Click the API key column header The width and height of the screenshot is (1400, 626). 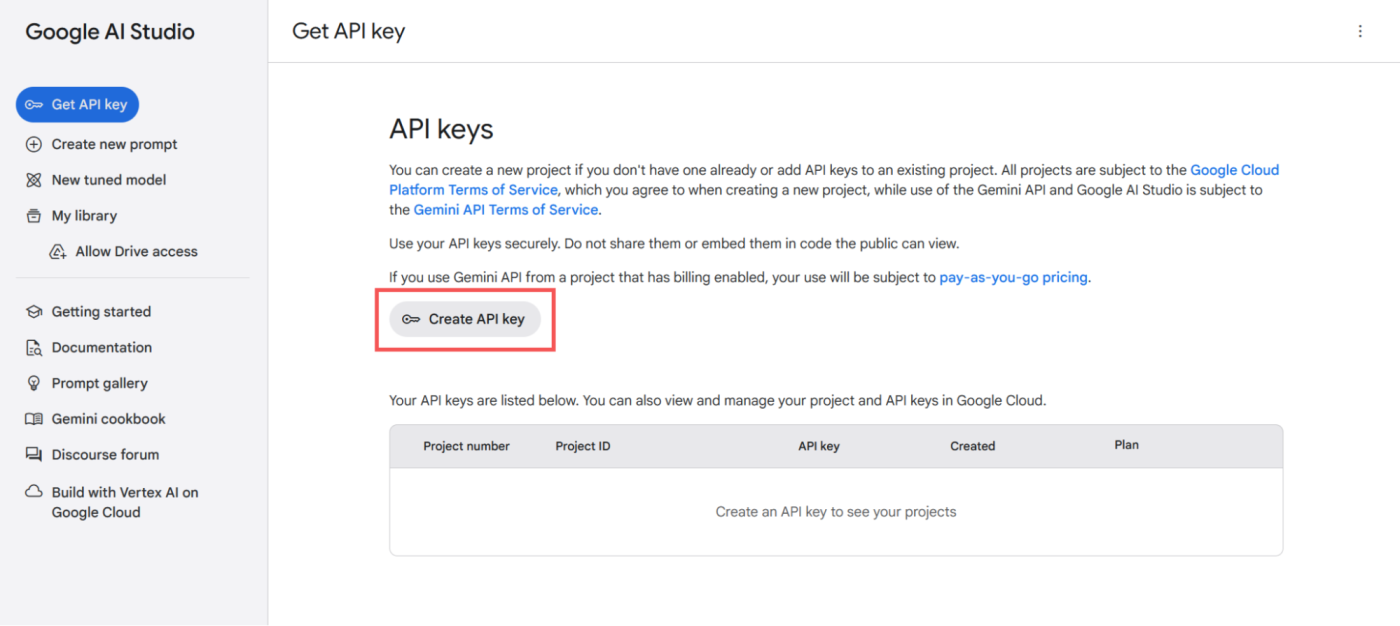[x=819, y=446]
